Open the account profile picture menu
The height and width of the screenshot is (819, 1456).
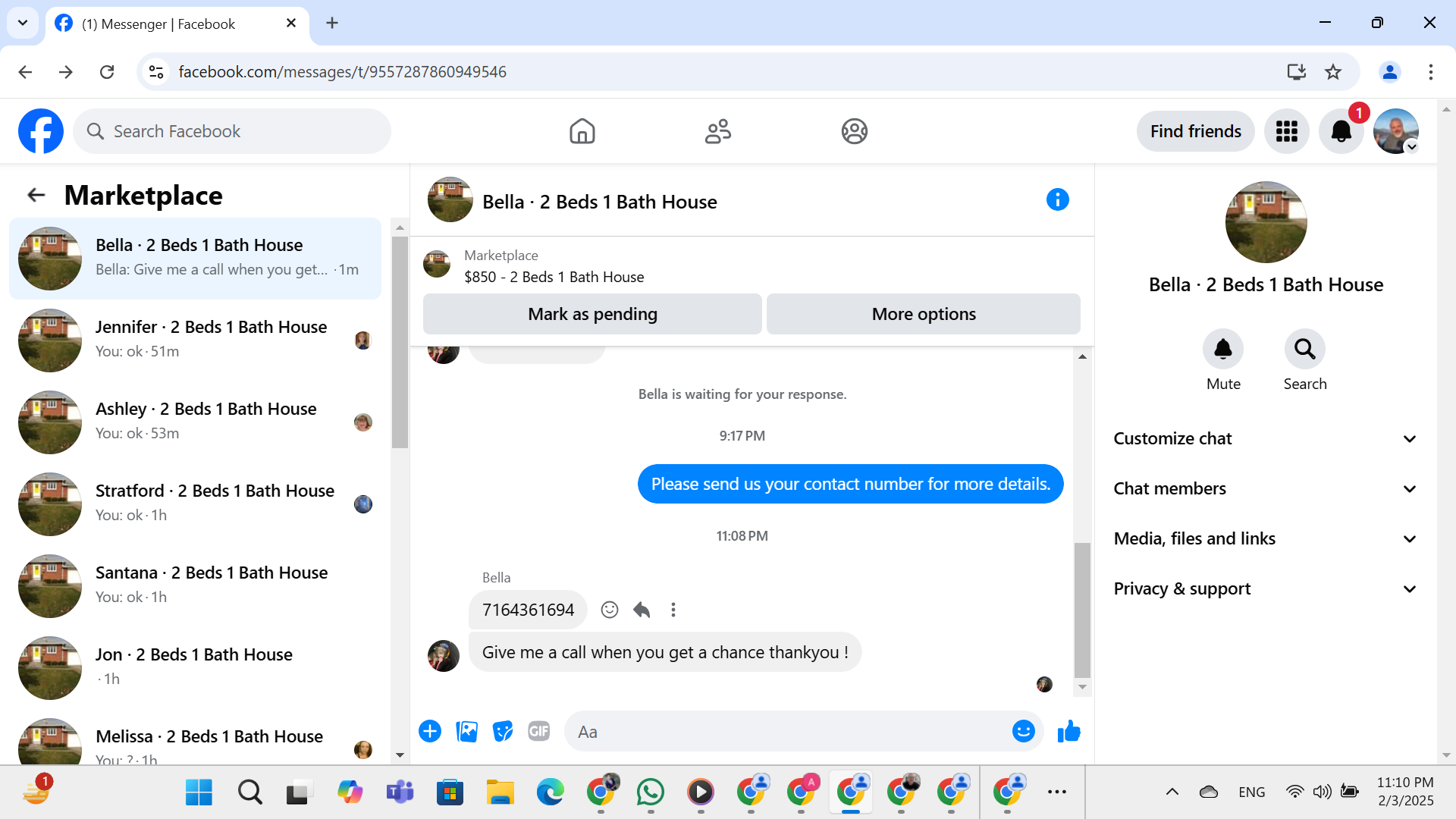(x=1395, y=131)
